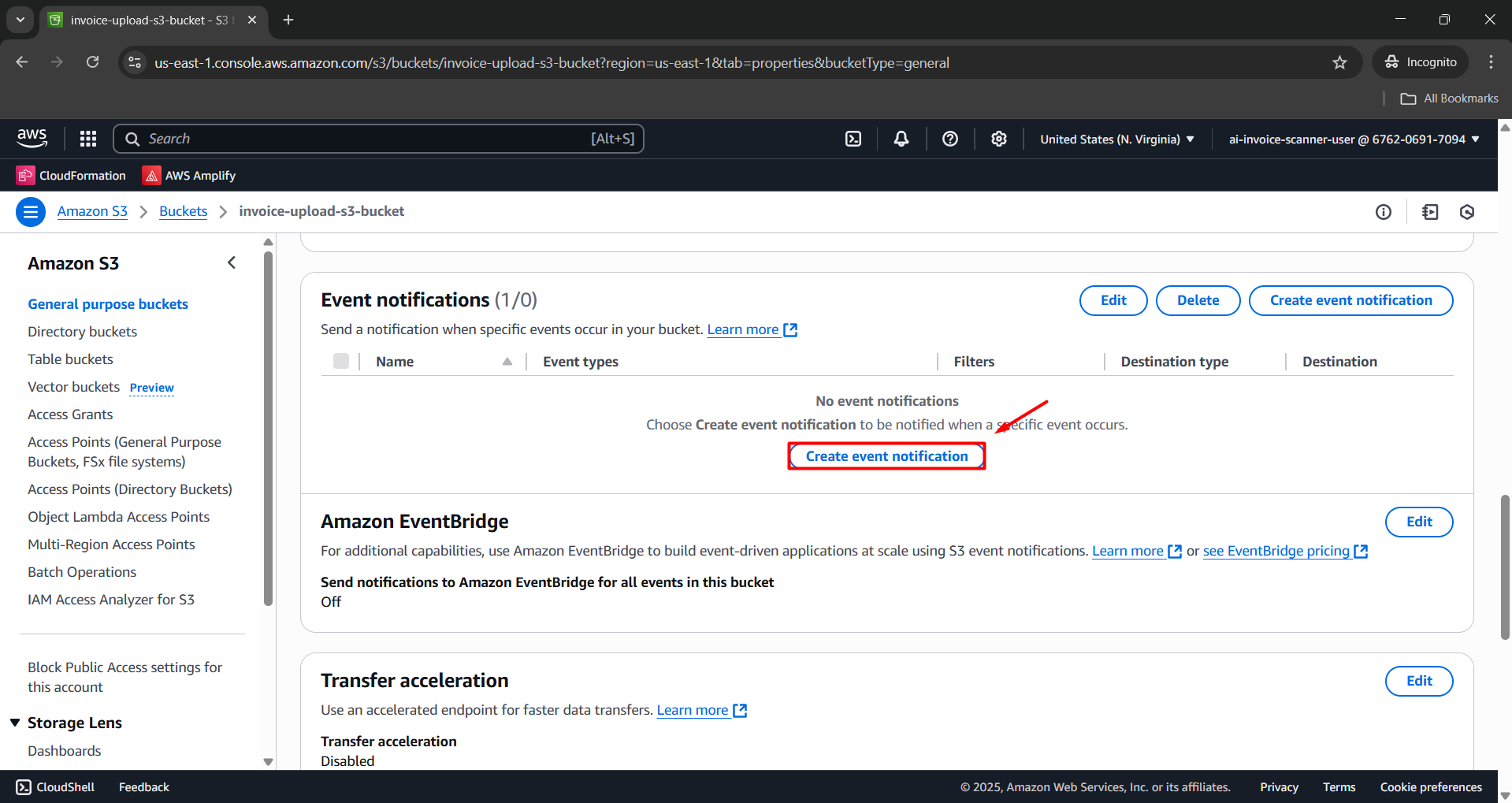The image size is (1512, 803).
Task: Expand the ai-invoice-scanner-user account menu
Action: point(1354,139)
